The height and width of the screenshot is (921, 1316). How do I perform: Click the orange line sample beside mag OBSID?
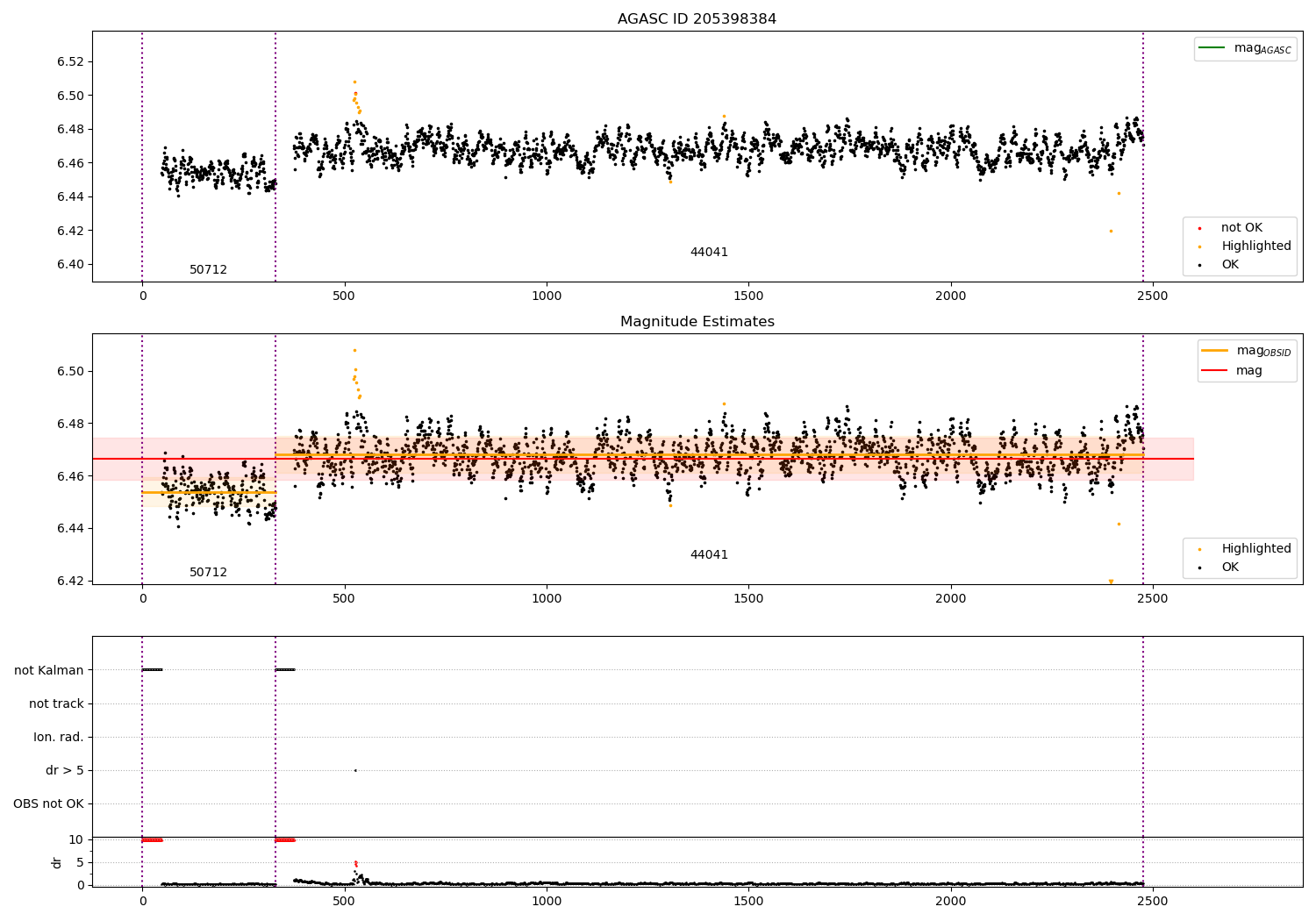click(1214, 351)
